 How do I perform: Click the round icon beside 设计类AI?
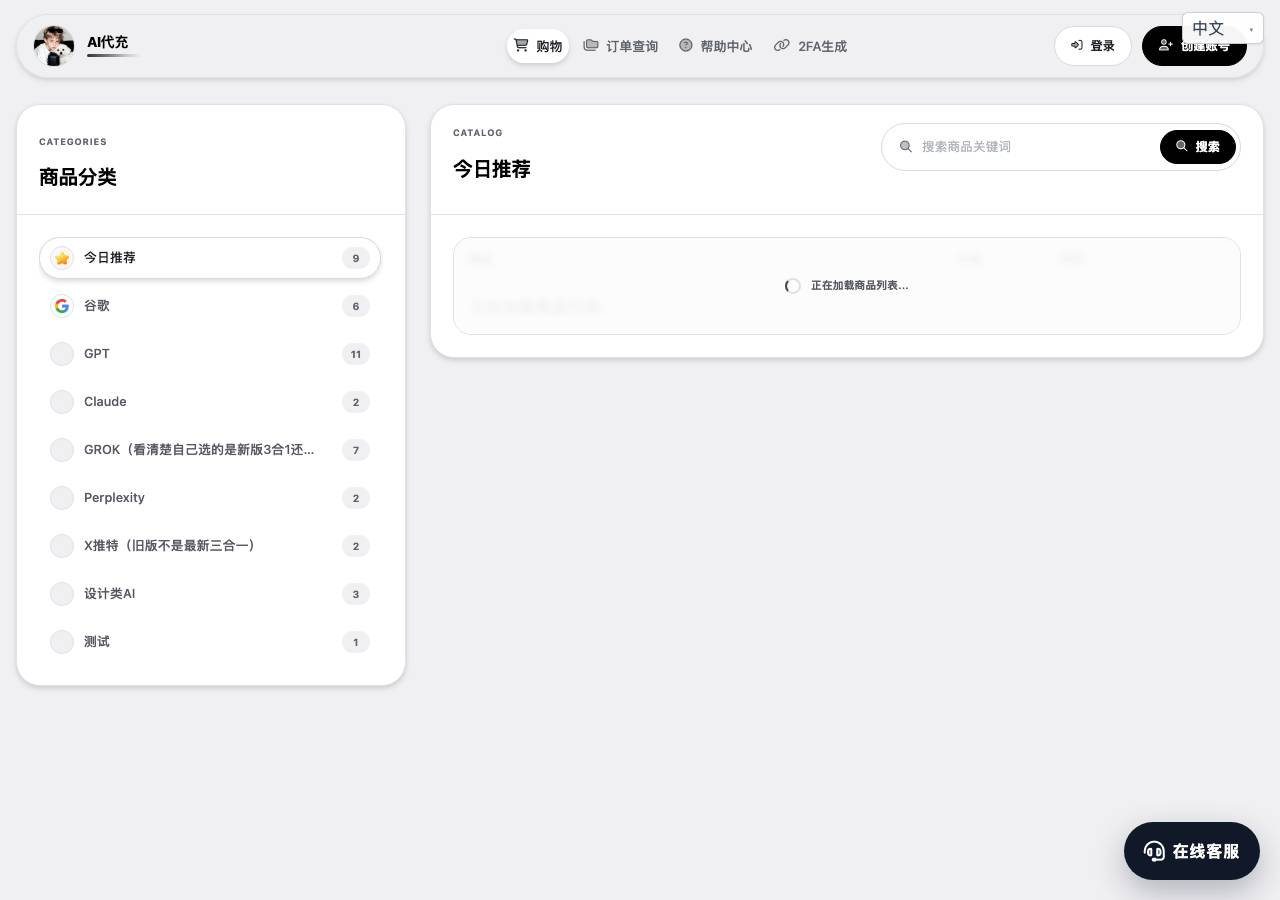pyautogui.click(x=62, y=594)
